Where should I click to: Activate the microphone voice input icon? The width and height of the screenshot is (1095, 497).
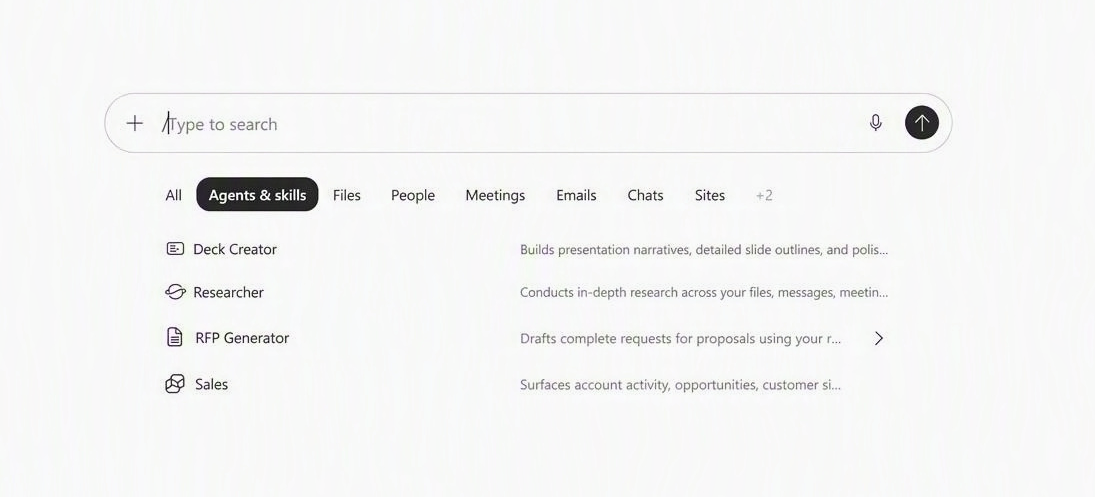click(x=876, y=123)
